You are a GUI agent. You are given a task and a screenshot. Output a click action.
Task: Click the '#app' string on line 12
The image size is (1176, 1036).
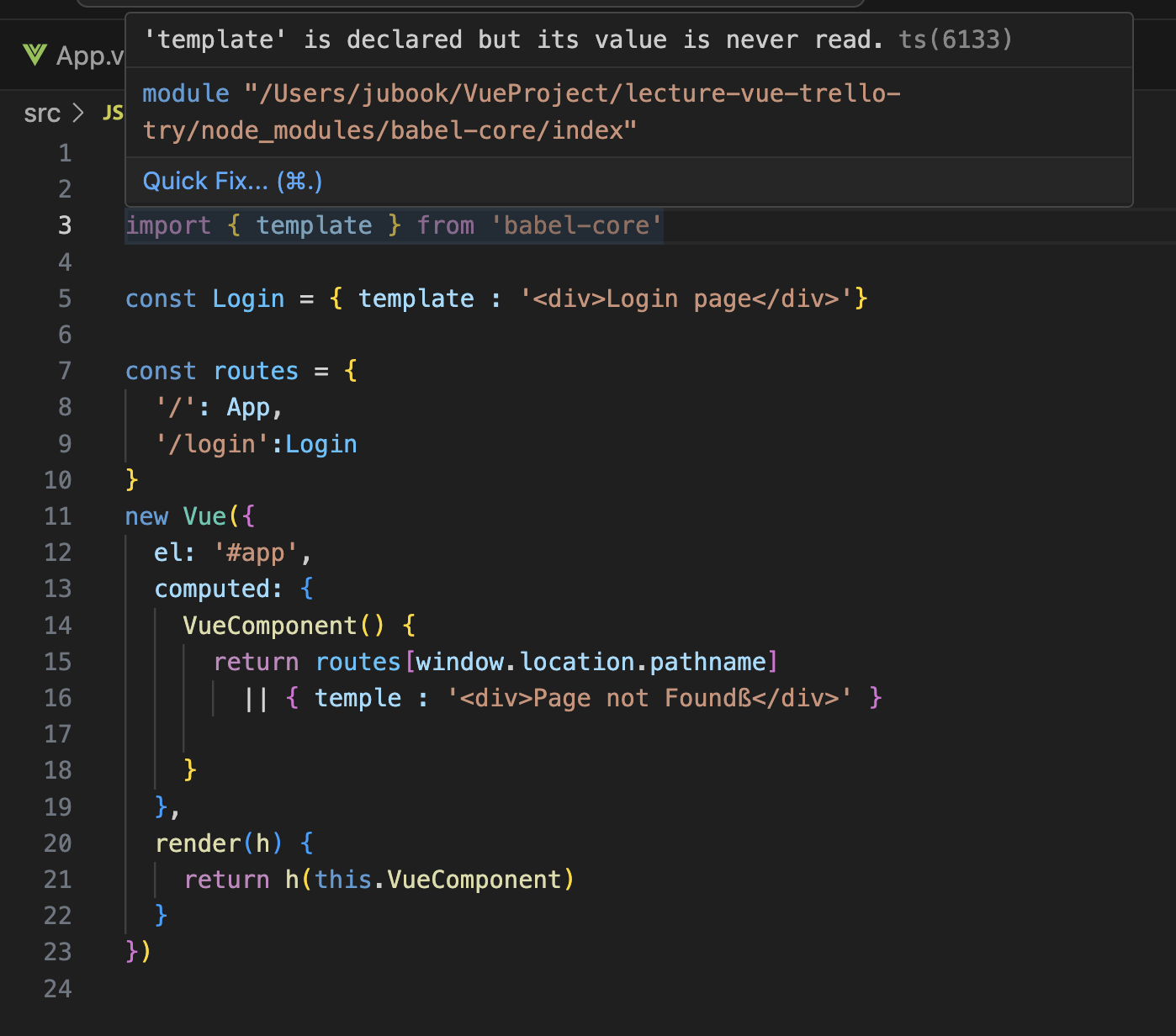257,552
